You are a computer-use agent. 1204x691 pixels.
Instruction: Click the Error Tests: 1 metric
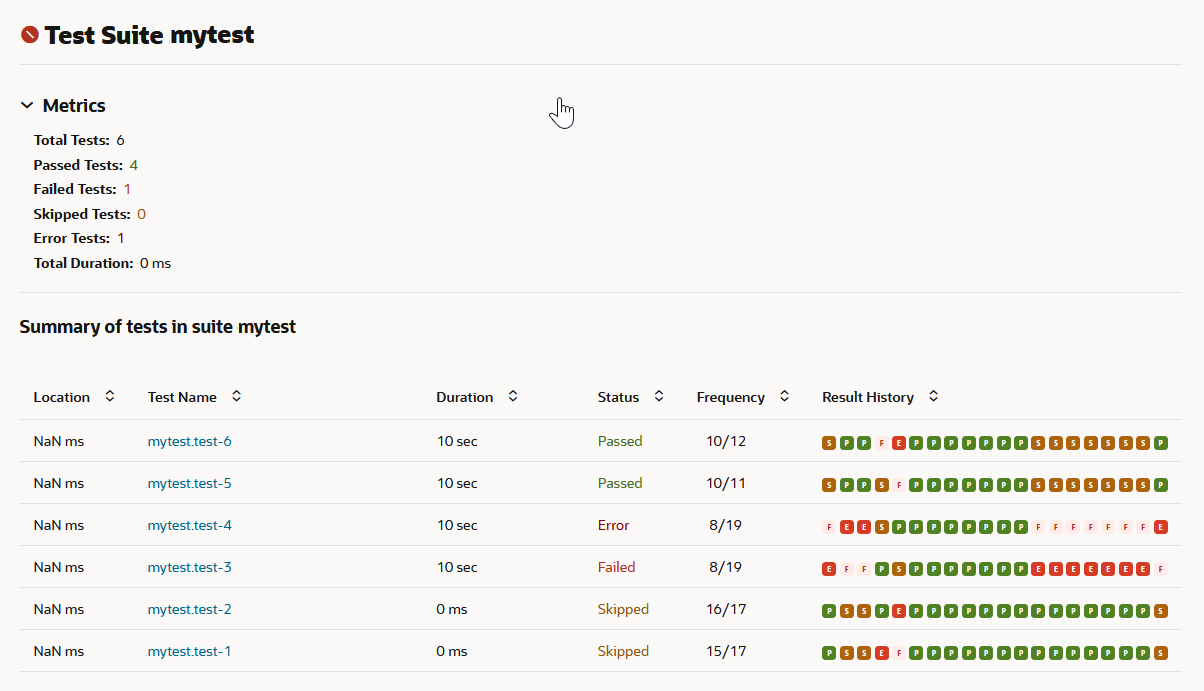(x=79, y=238)
